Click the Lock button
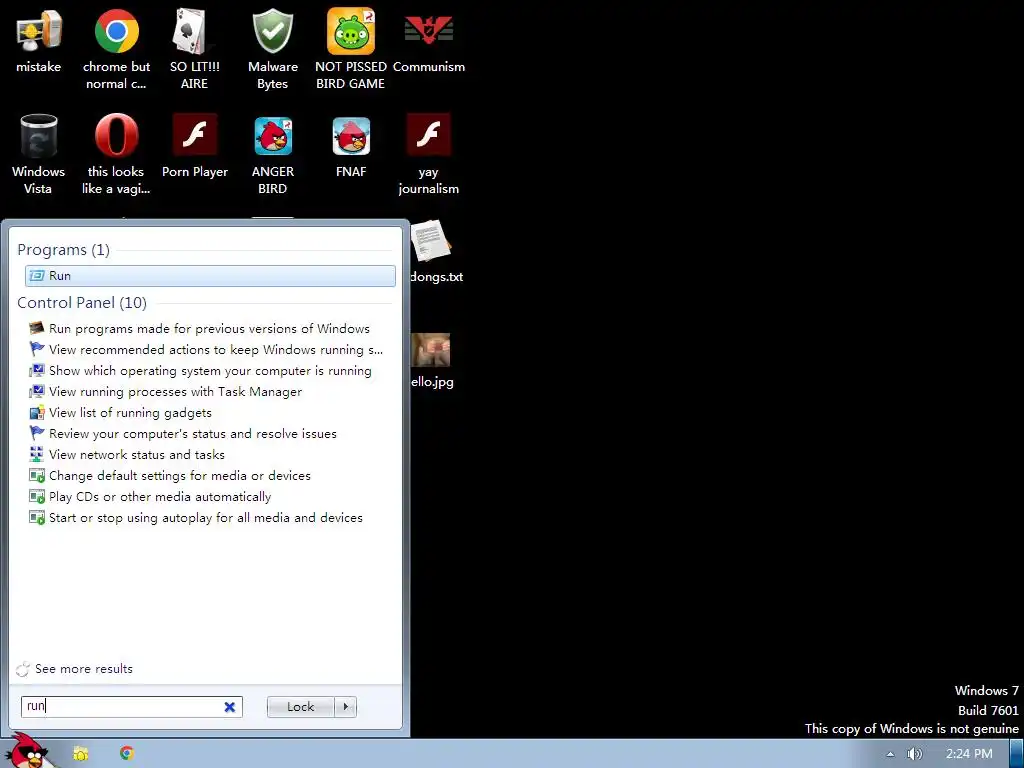This screenshot has height=768, width=1024. coord(300,707)
